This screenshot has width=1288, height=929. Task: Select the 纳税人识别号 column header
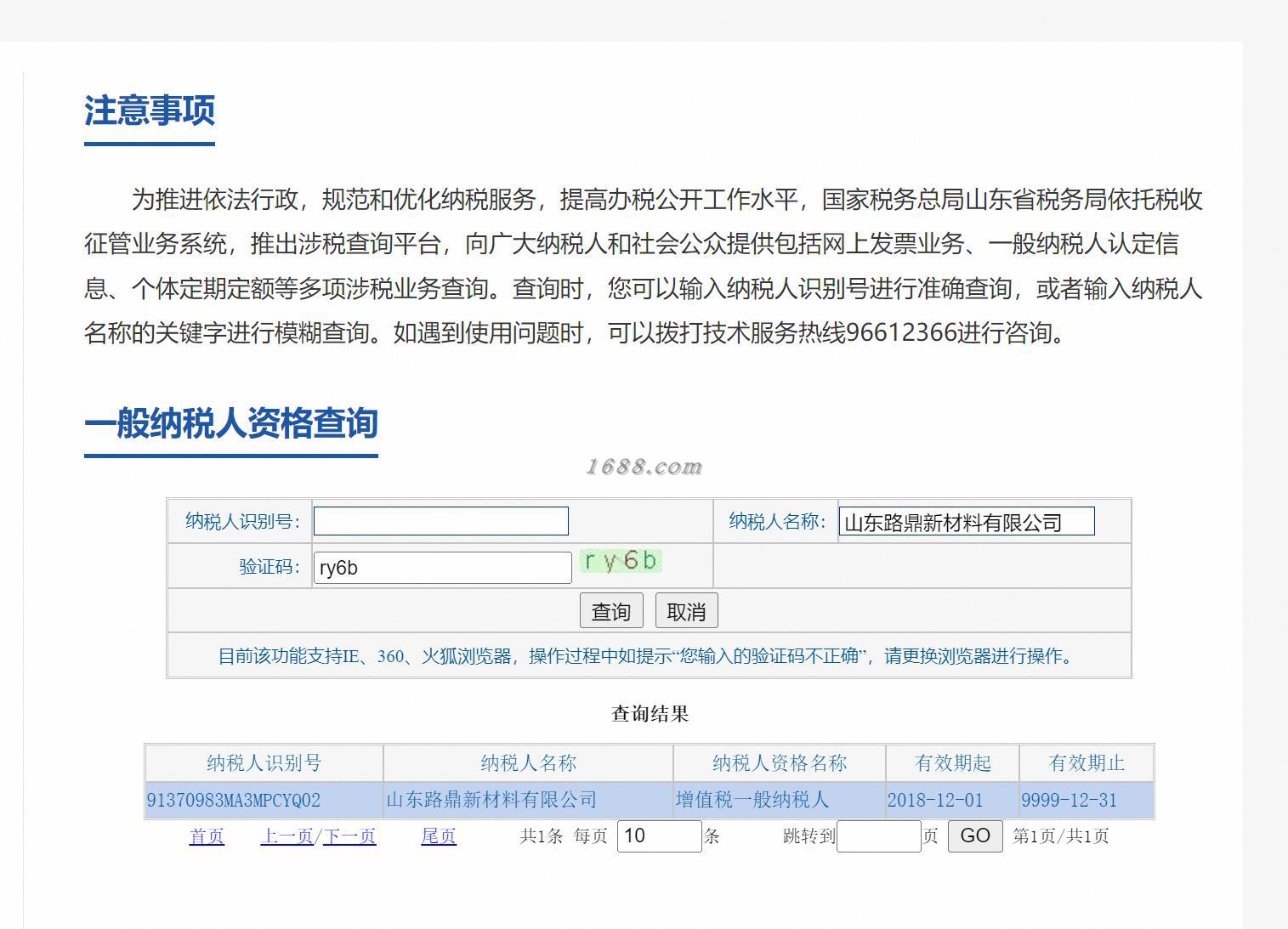(264, 763)
